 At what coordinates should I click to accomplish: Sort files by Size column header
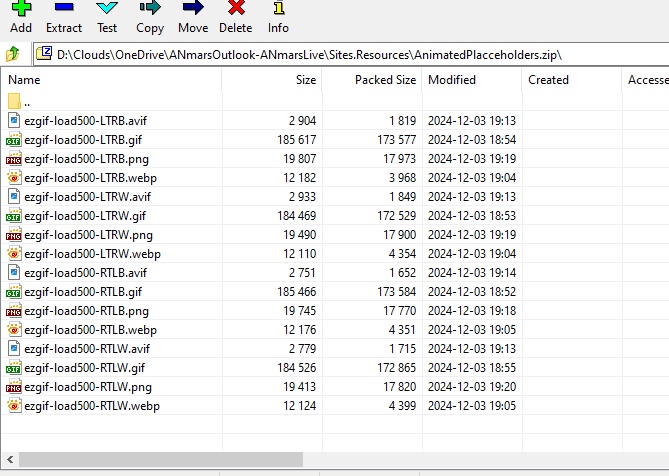(305, 80)
